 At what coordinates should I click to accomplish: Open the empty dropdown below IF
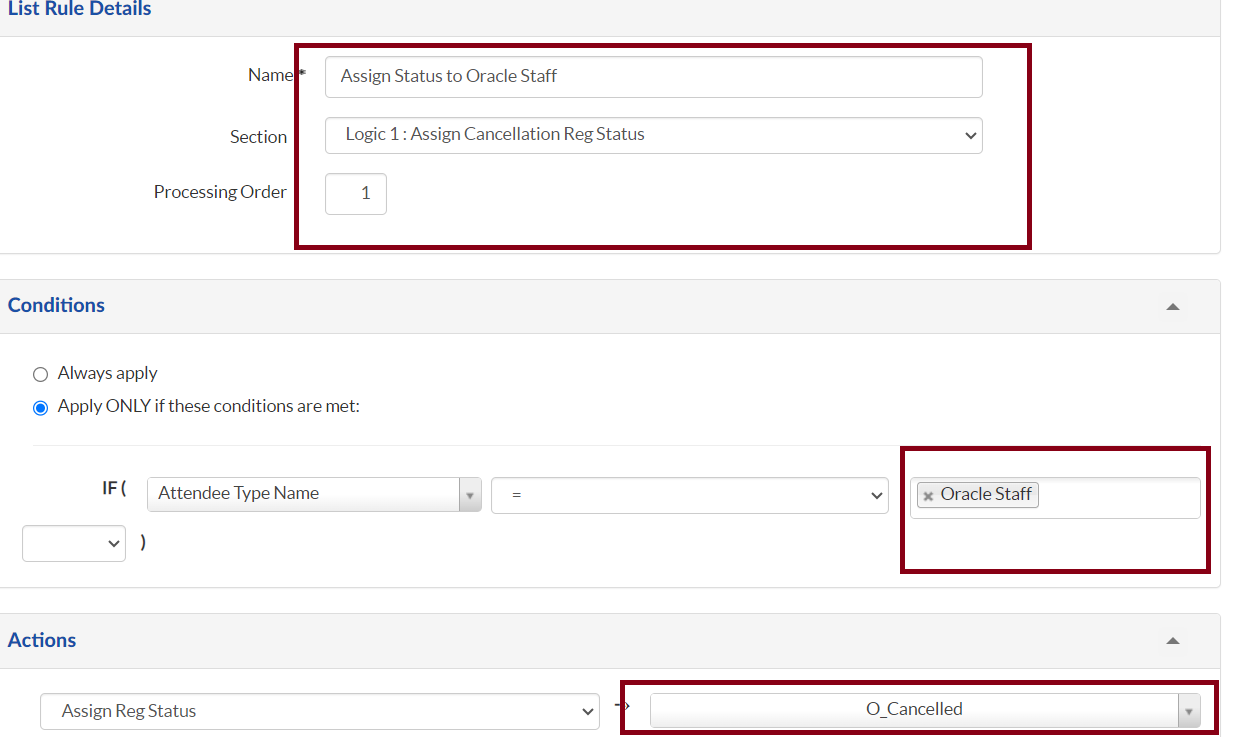pos(74,543)
